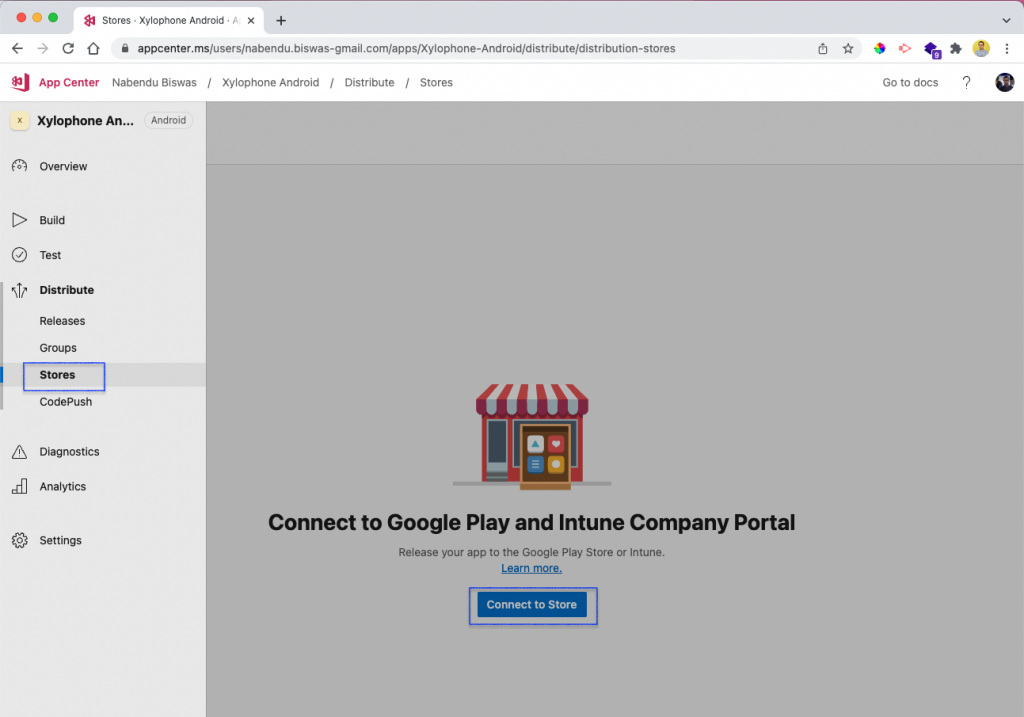Viewport: 1024px width, 717px height.
Task: Click the Android platform badge
Action: click(168, 120)
